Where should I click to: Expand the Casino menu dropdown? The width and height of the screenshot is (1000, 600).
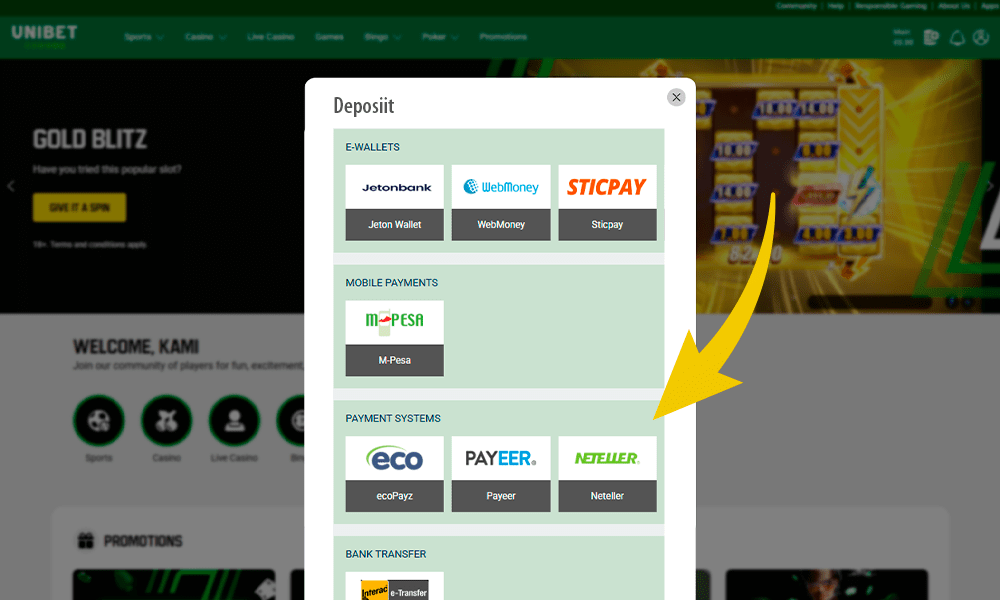203,37
